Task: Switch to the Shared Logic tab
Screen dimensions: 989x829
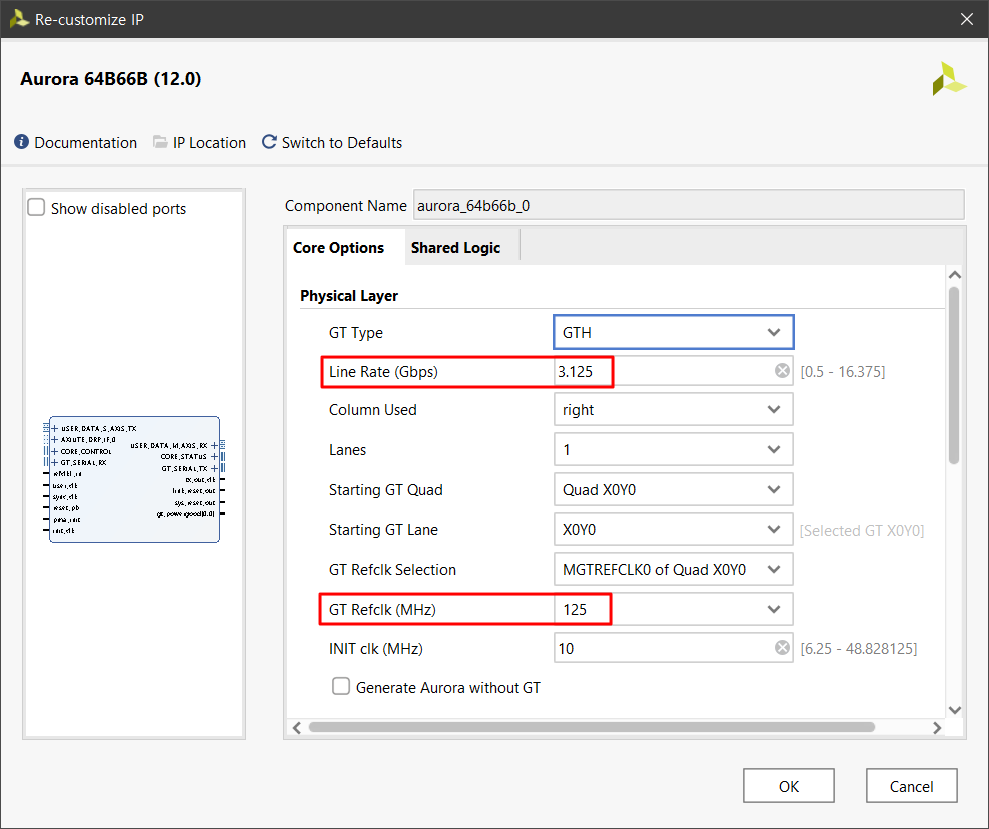Action: 455,247
